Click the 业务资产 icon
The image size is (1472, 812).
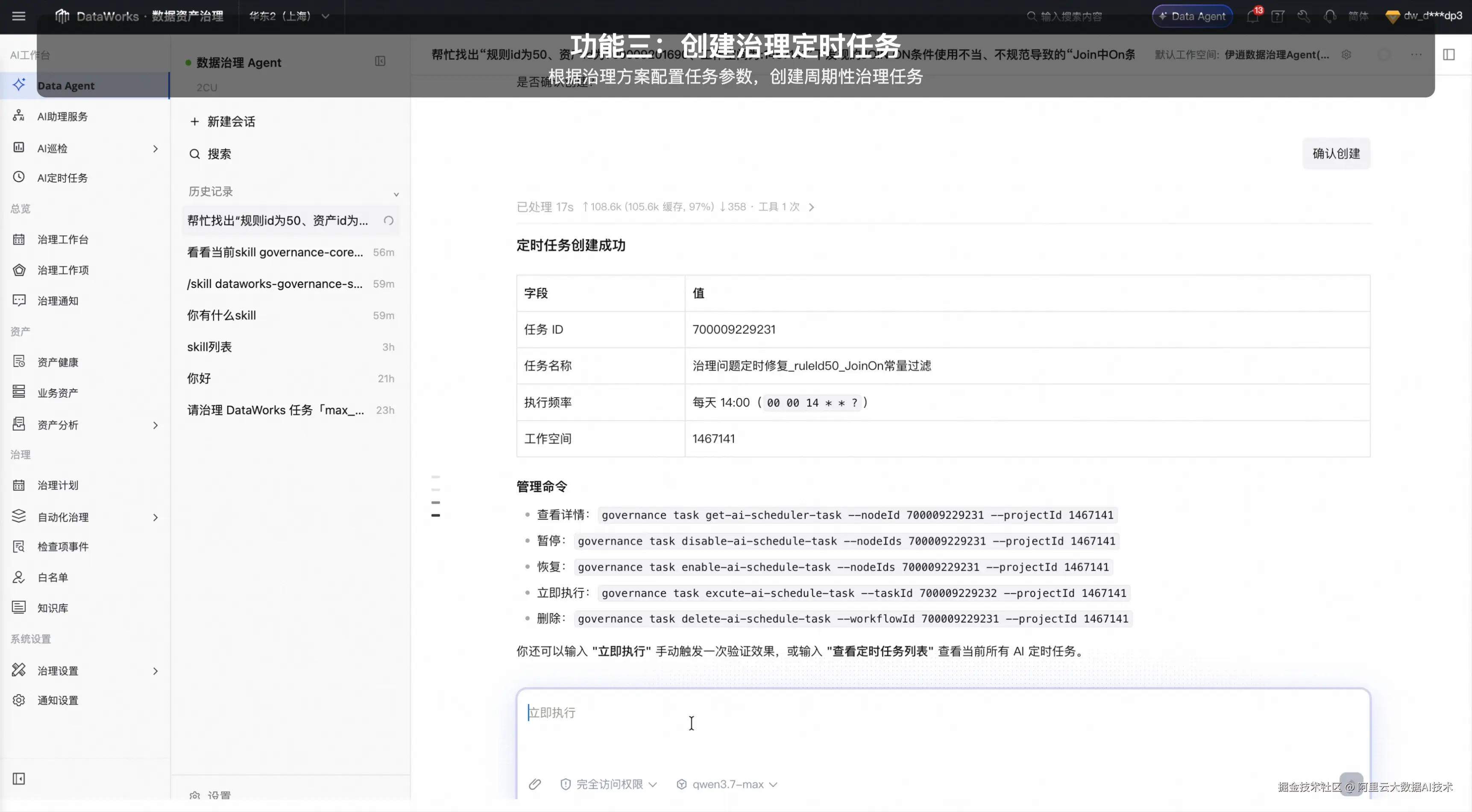(x=19, y=392)
